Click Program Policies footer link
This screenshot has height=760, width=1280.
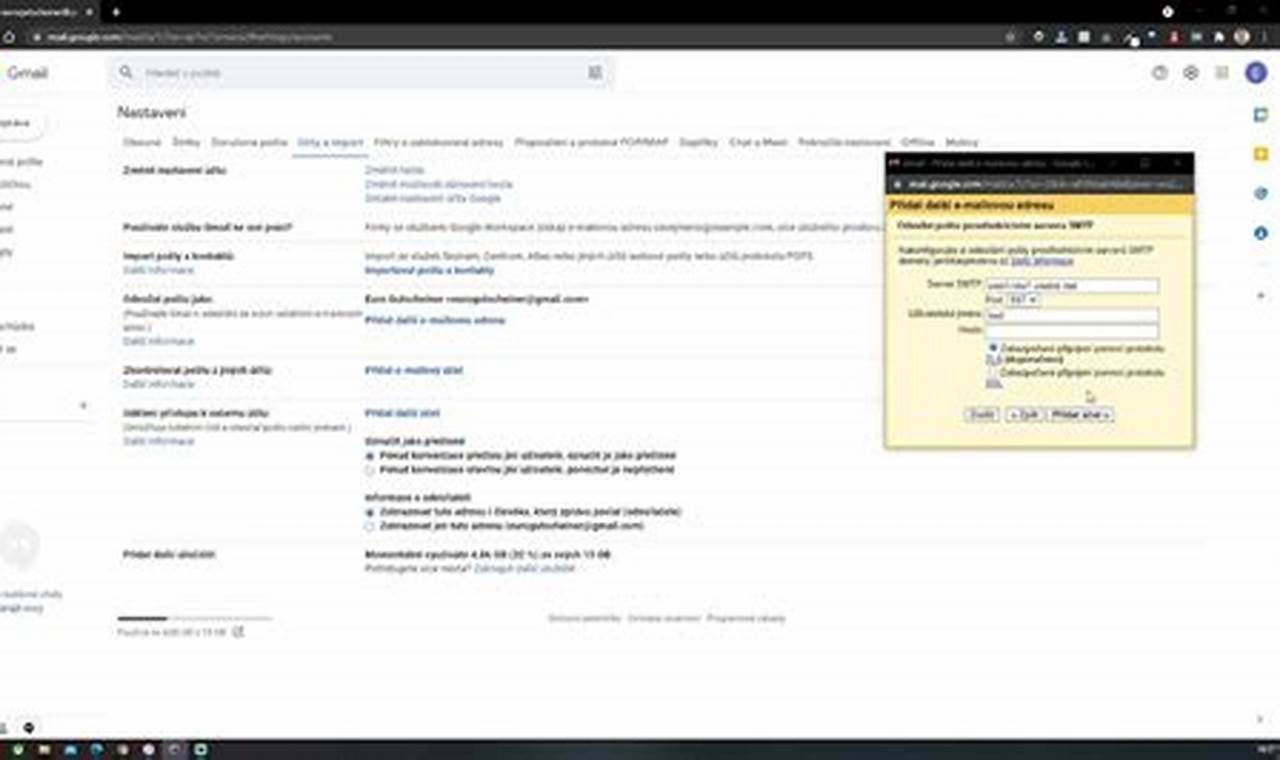coord(746,618)
